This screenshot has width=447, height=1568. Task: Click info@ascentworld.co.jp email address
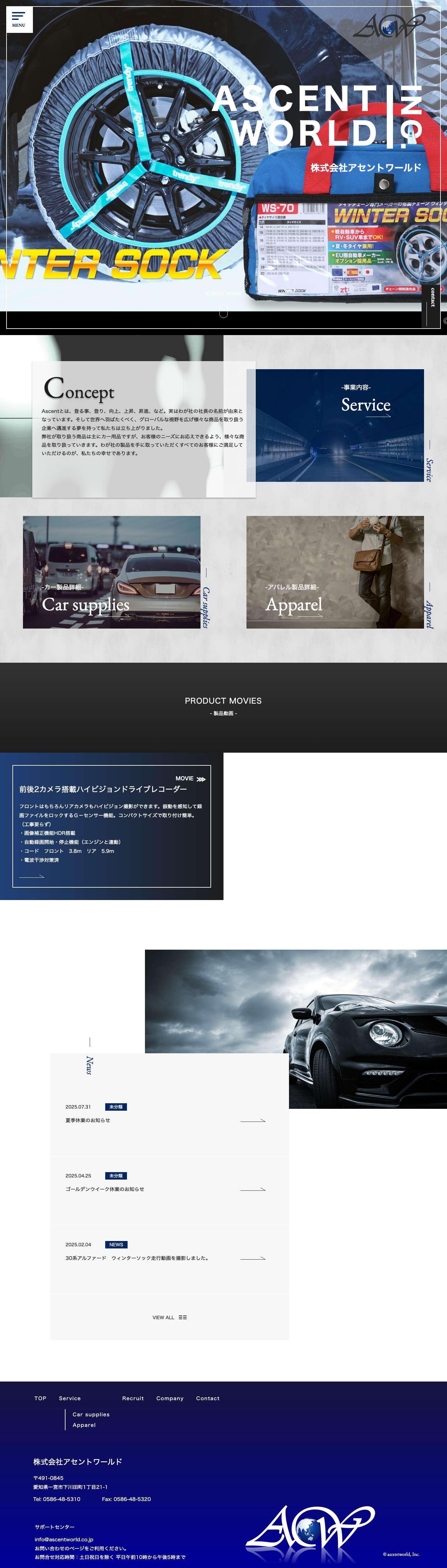[x=64, y=1539]
